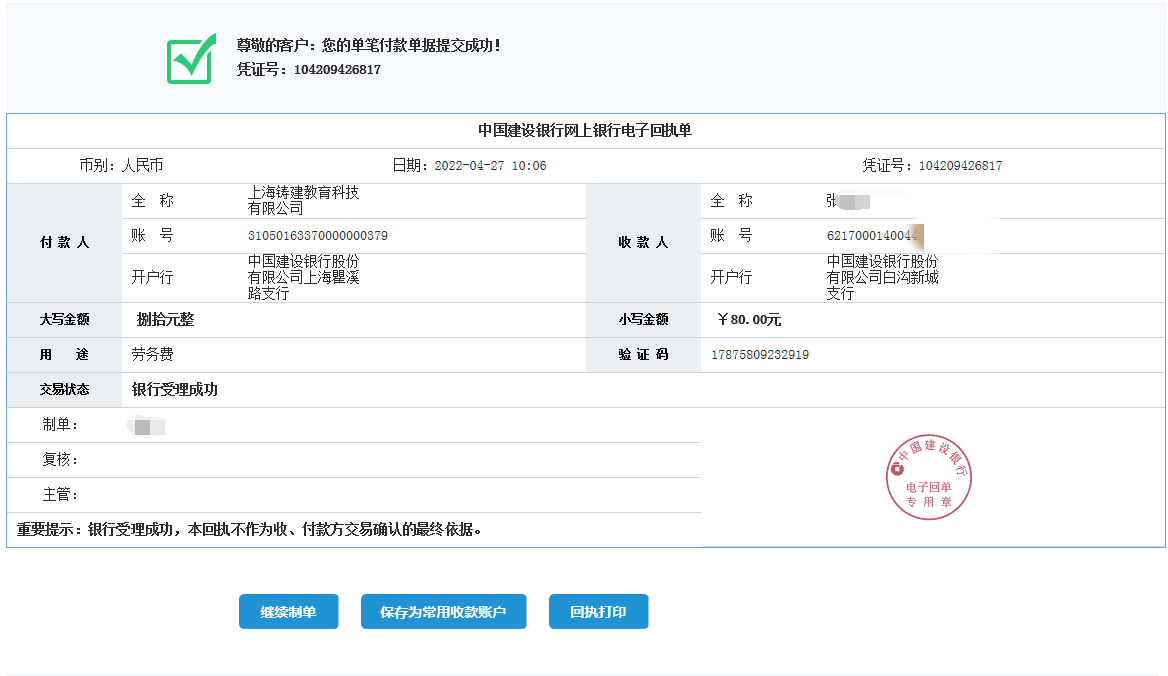Click the amount 捌拾元整

click(x=165, y=319)
